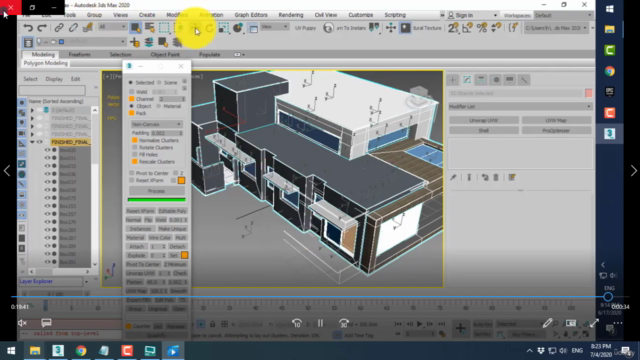Enable Rotate Clusters checkbox
Screen dimensions: 640x360
[135, 147]
